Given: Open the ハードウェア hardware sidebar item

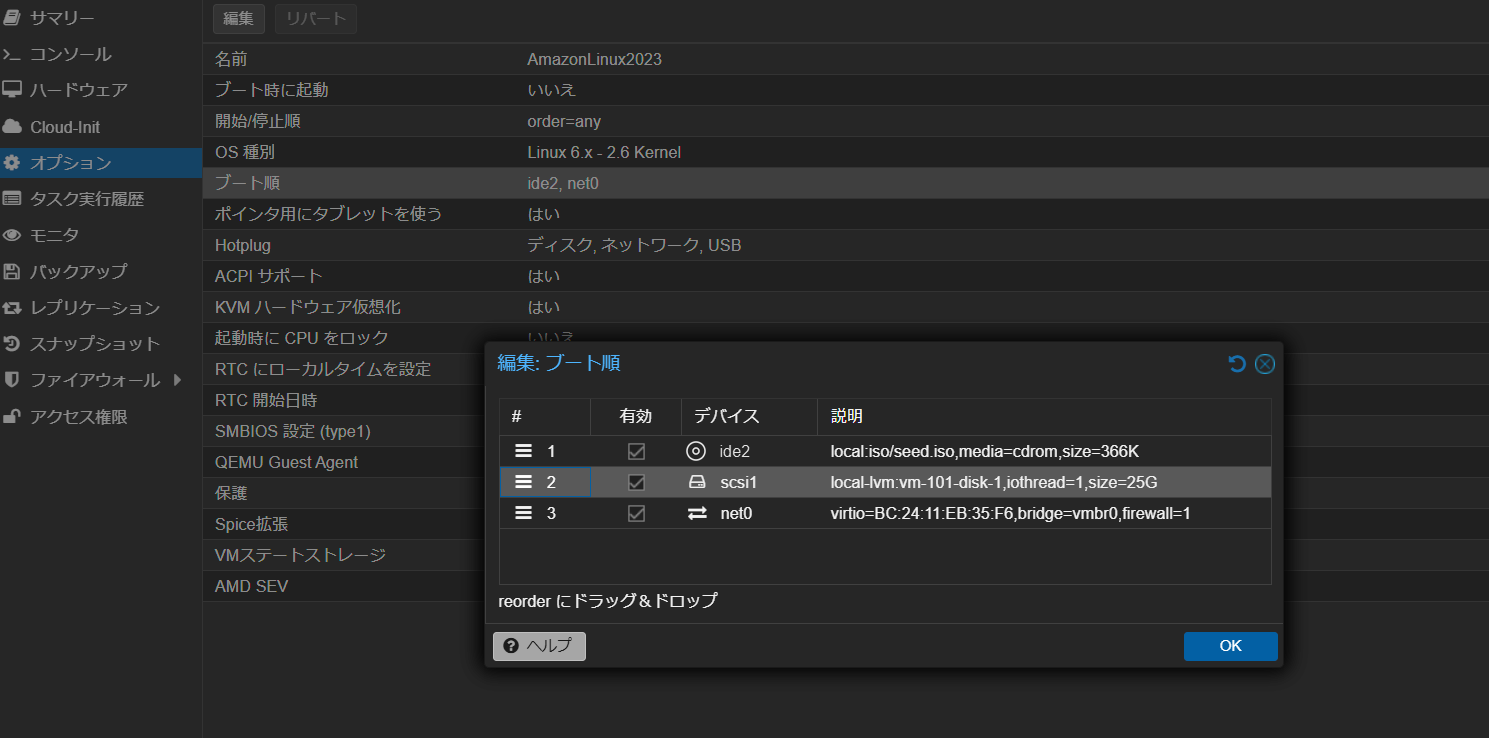Looking at the screenshot, I should 101,90.
